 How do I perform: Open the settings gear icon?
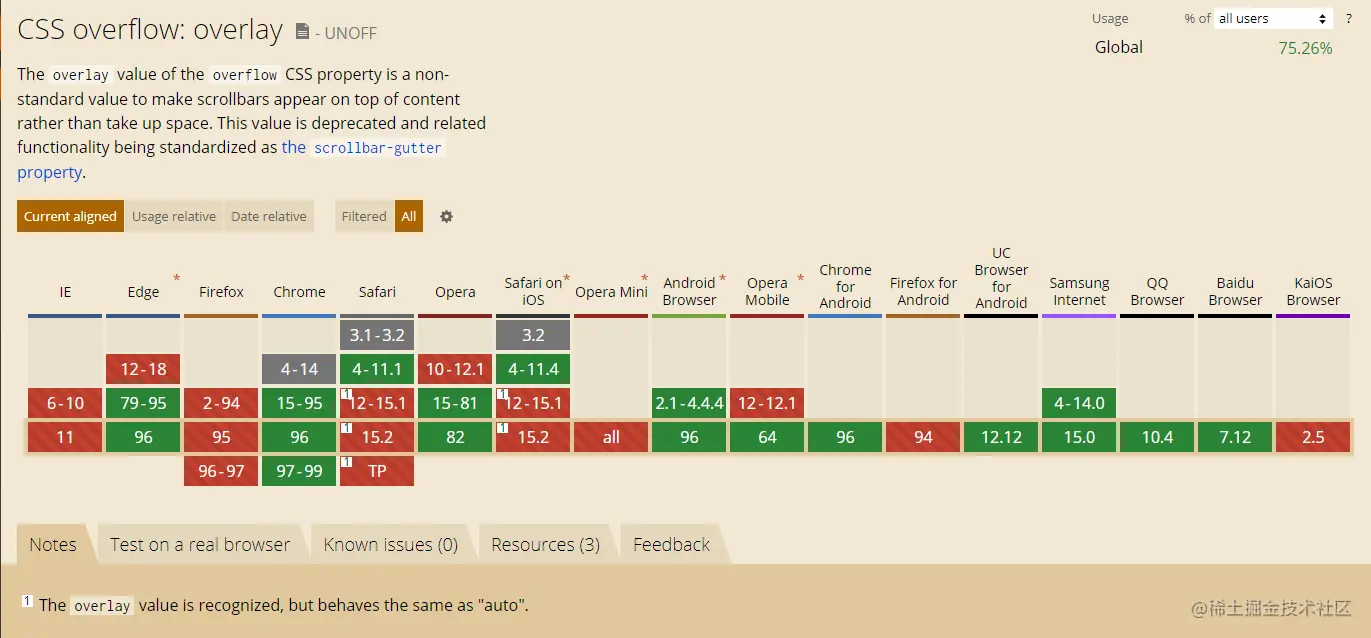pyautogui.click(x=446, y=216)
